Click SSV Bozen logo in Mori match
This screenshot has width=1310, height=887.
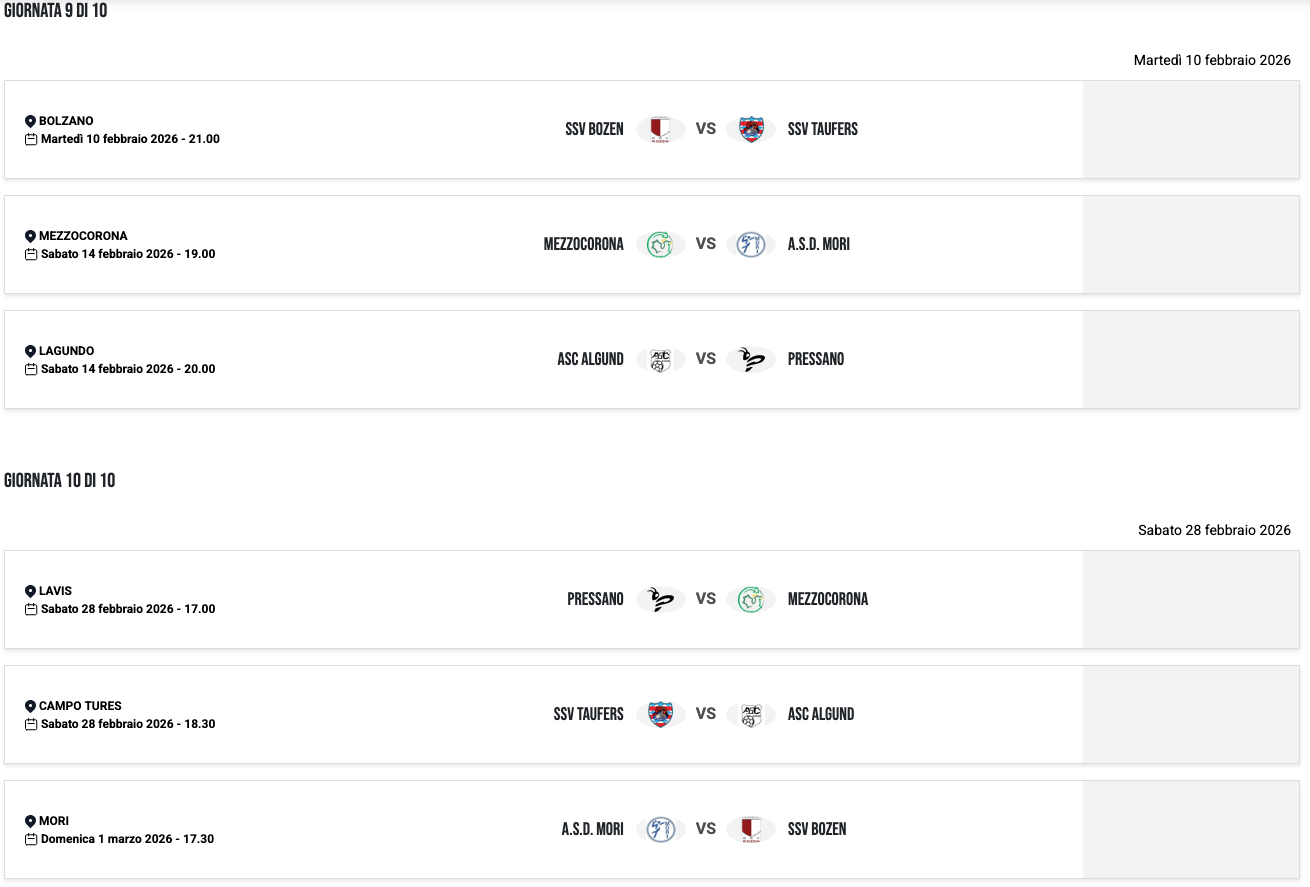coord(750,829)
